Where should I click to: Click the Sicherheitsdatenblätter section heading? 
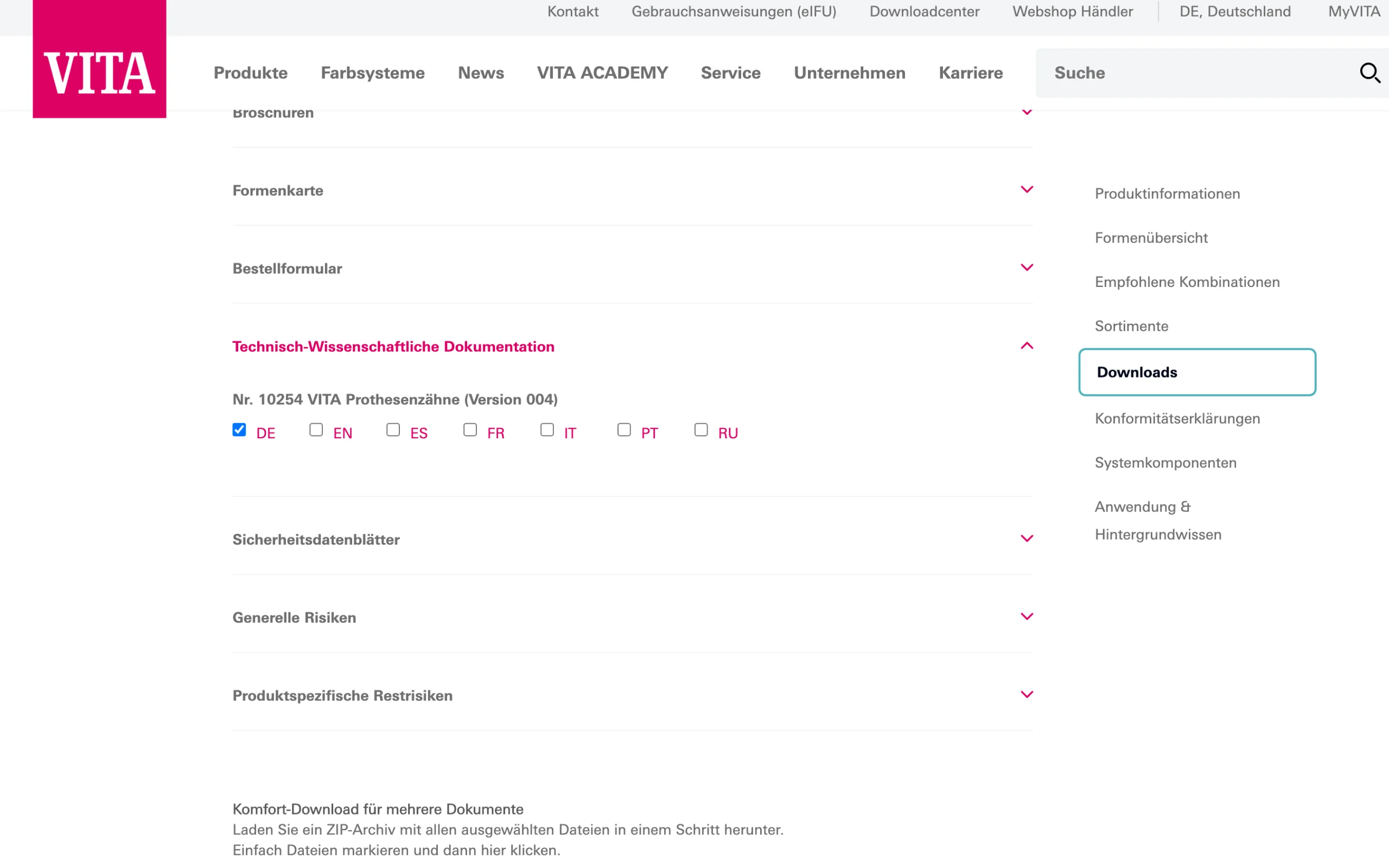click(316, 540)
